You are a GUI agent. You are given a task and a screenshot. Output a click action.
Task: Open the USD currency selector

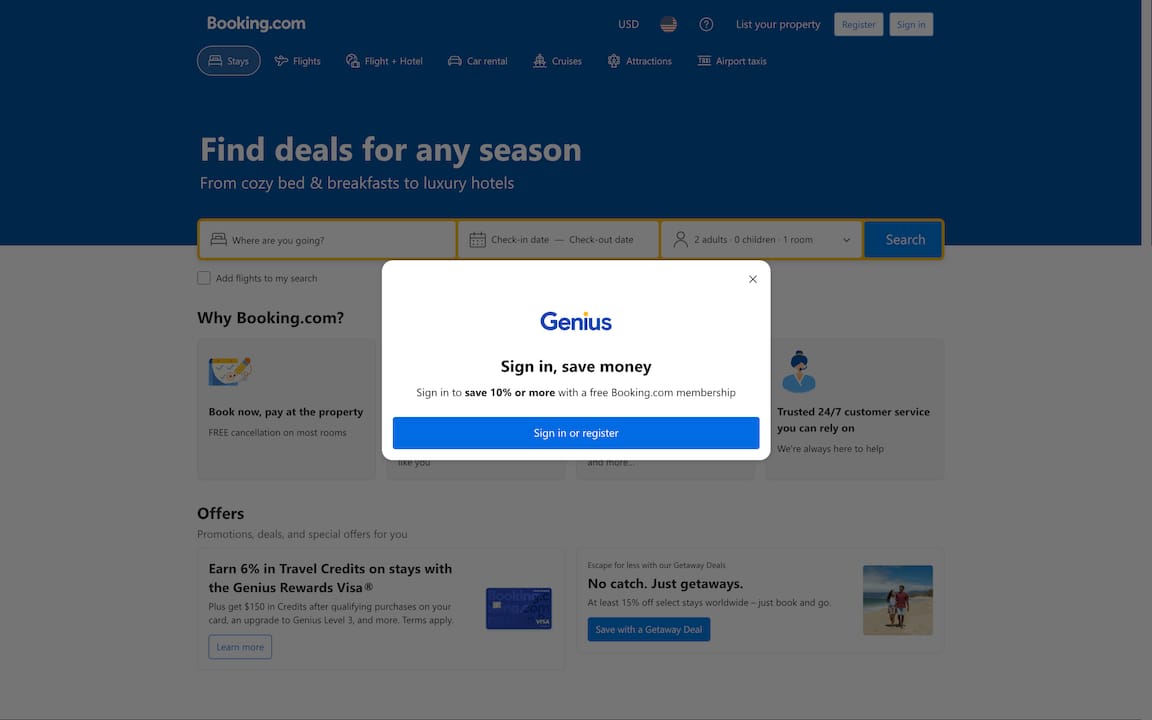click(628, 23)
